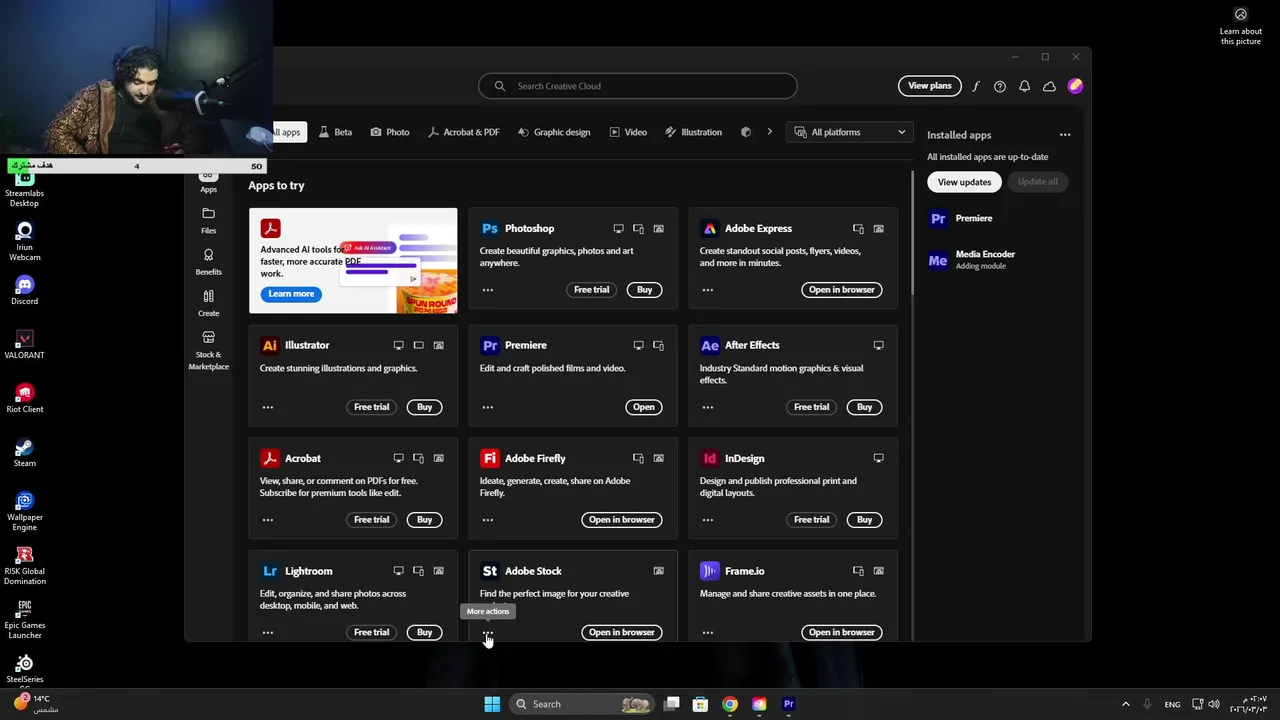Click the apps list vertical scrollbar

912,232
